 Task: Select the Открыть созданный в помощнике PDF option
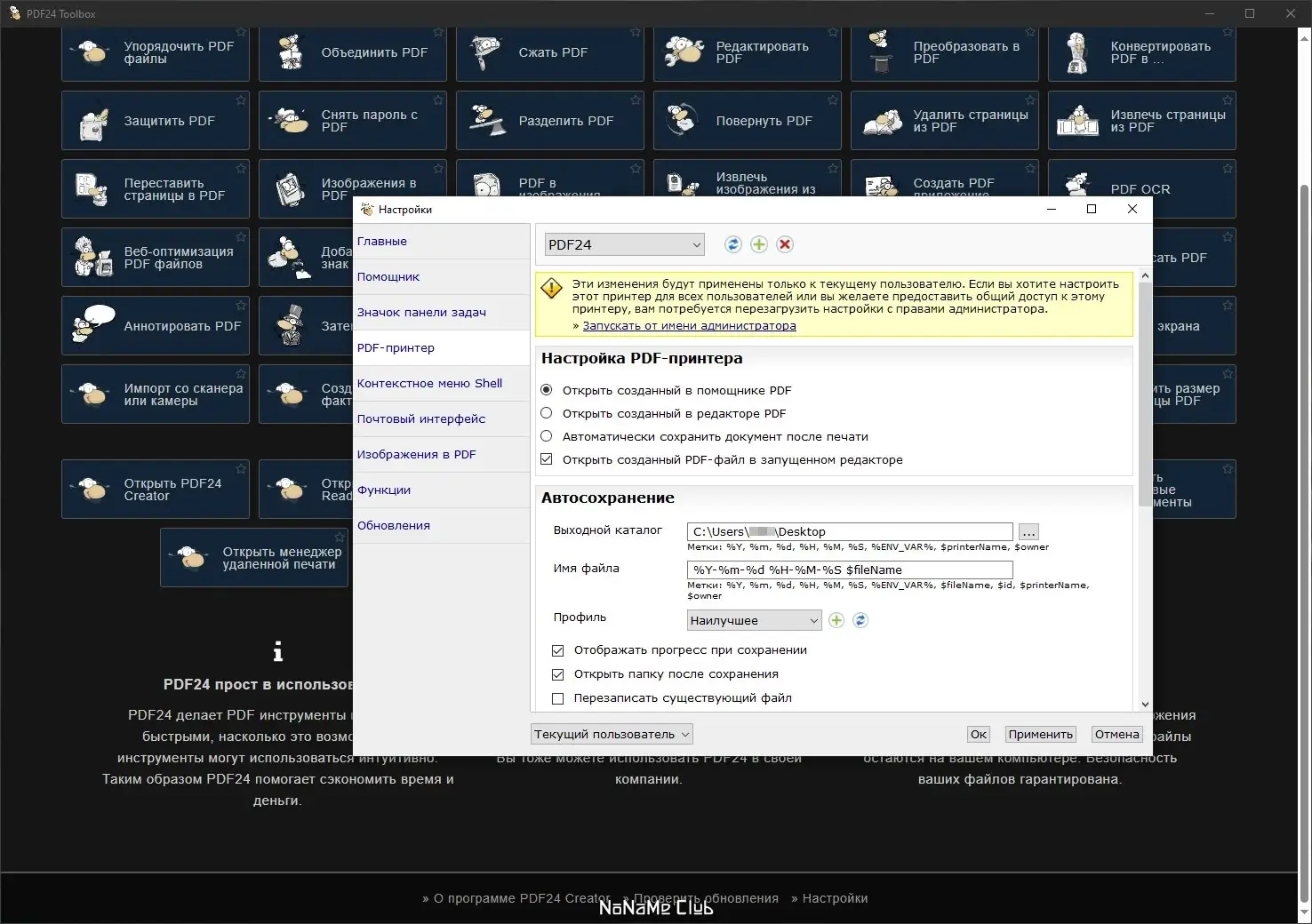(547, 390)
